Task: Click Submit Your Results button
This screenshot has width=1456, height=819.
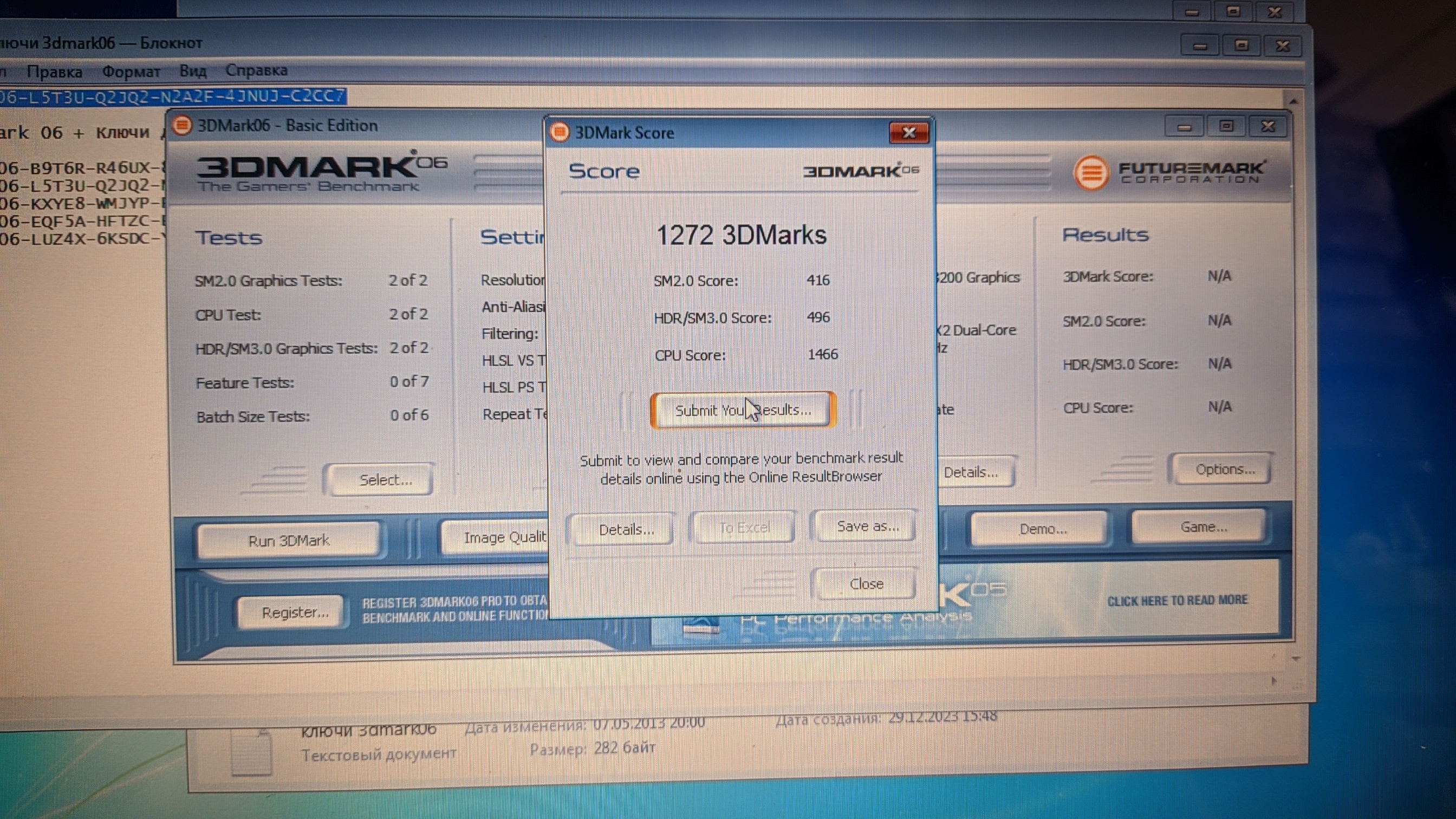Action: (x=743, y=410)
